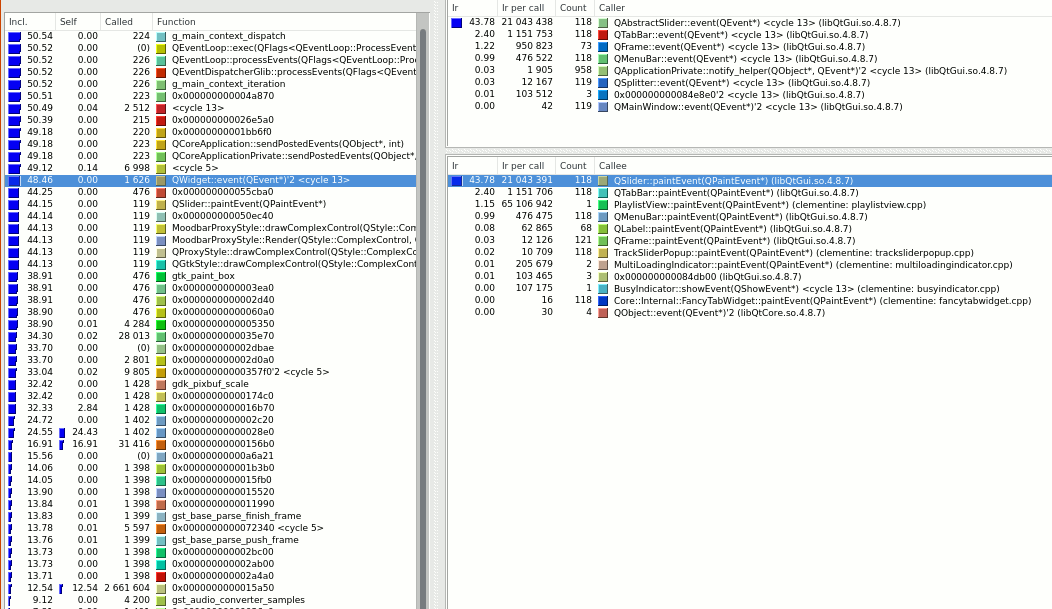Click the red icon beside QEventDispatcherGlib::processEvents
Screen dimensions: 1052x609
coord(161,72)
